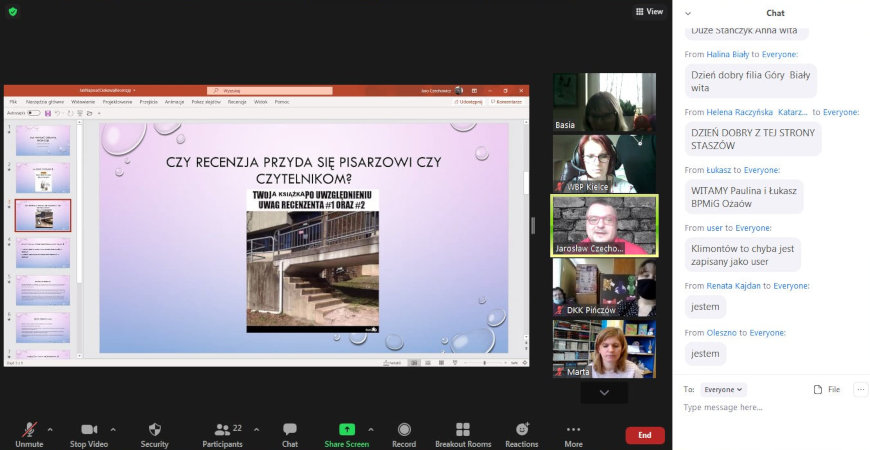Screen dimensions: 870x450
Task: Start slideshow icon in status bar
Action: pos(454,363)
